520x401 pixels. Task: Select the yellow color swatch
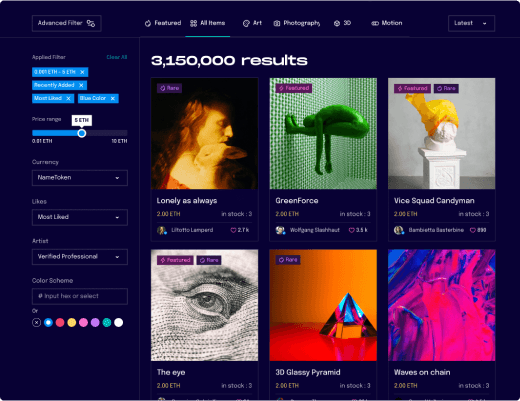pyautogui.click(x=72, y=322)
